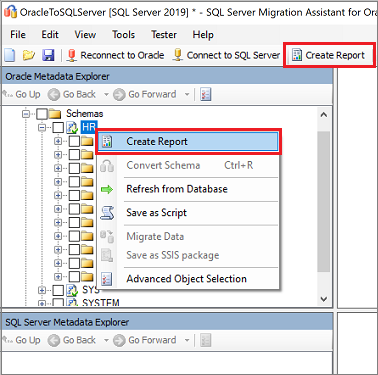This screenshot has width=378, height=375.
Task: Click the Create Report context menu icon
Action: click(107, 142)
